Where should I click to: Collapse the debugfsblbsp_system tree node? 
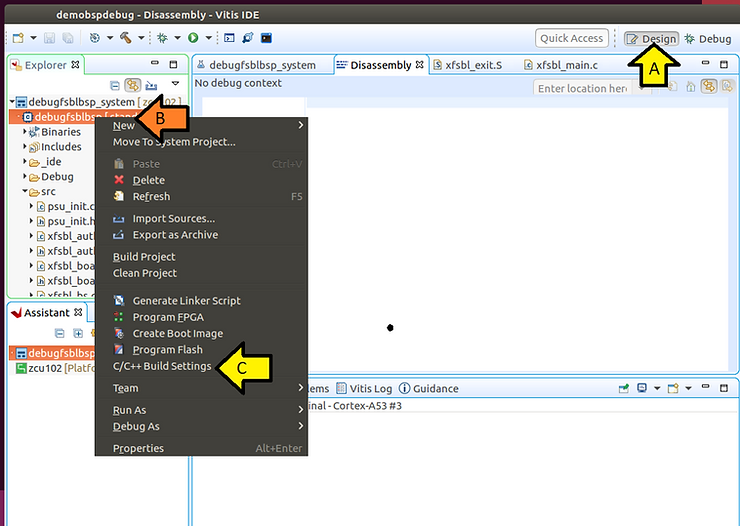pyautogui.click(x=12, y=101)
